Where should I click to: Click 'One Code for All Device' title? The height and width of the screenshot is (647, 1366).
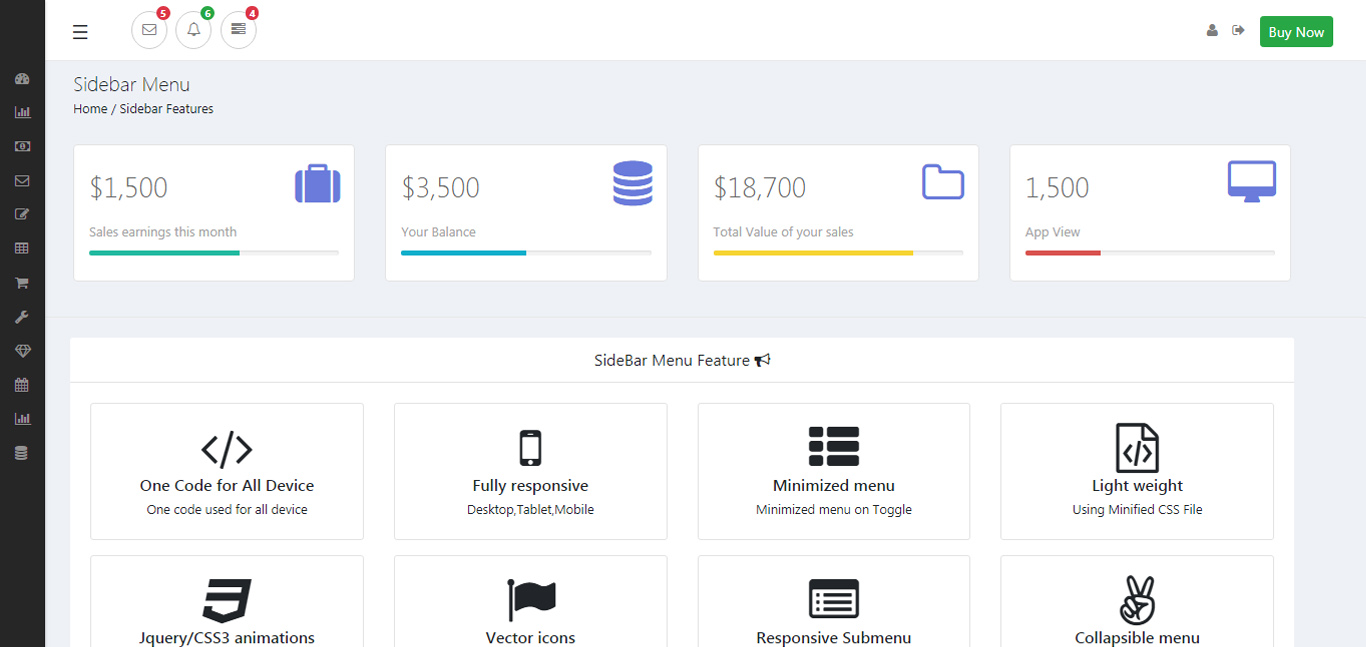click(x=227, y=486)
